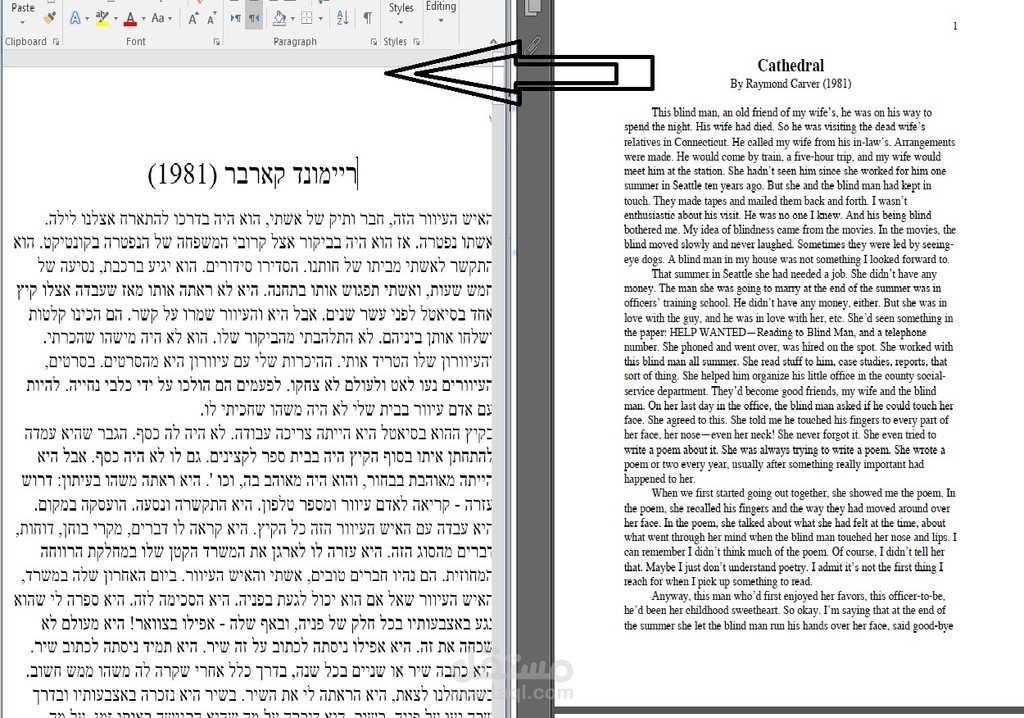Click the PDF line starting 'This blind man, an old friend'
The height and width of the screenshot is (718, 1024).
click(x=792, y=112)
